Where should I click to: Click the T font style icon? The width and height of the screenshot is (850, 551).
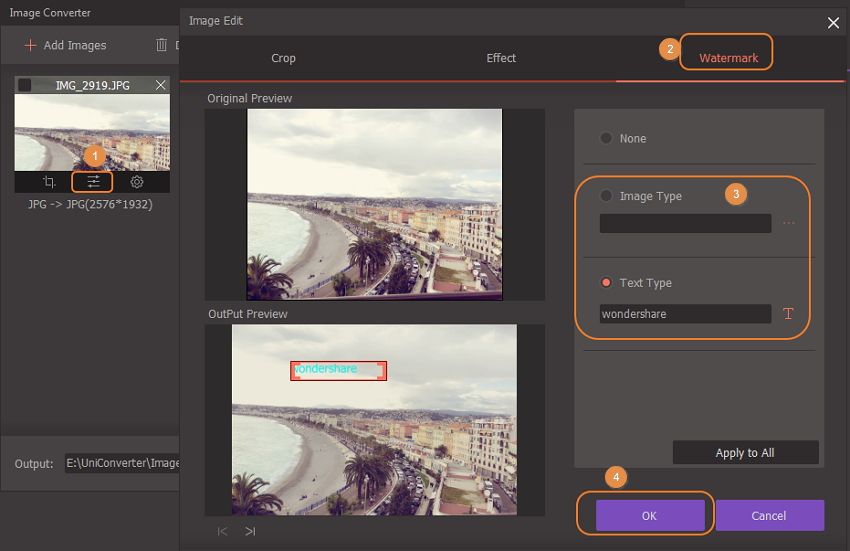coord(788,314)
